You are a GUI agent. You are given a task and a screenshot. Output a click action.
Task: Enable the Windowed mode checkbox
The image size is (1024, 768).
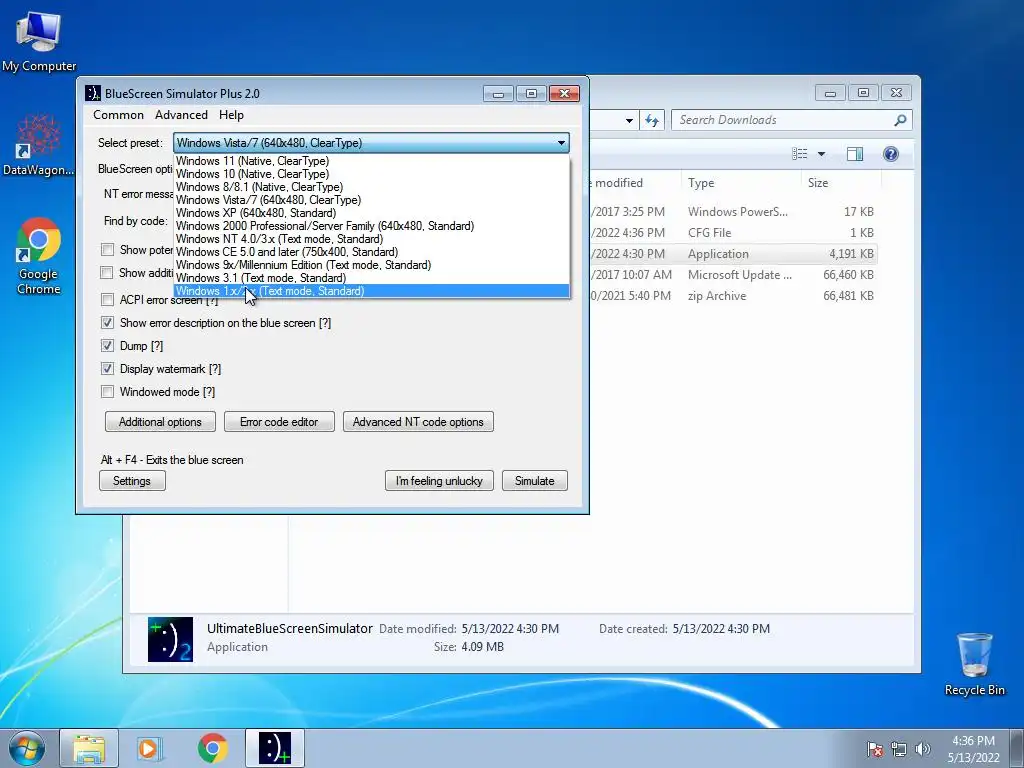coord(107,392)
